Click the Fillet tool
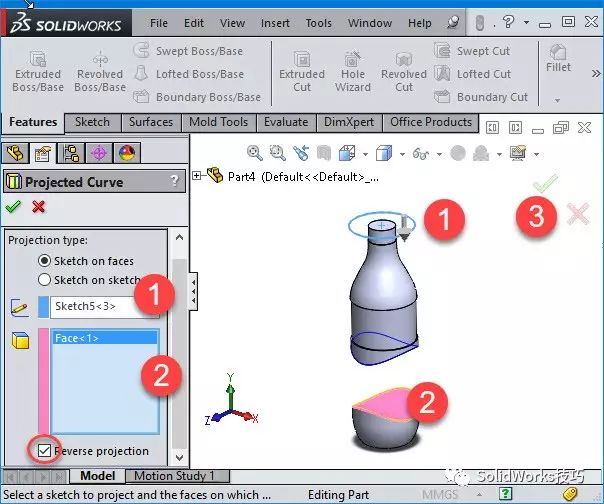Screen dimensions: 604x504 (558, 59)
